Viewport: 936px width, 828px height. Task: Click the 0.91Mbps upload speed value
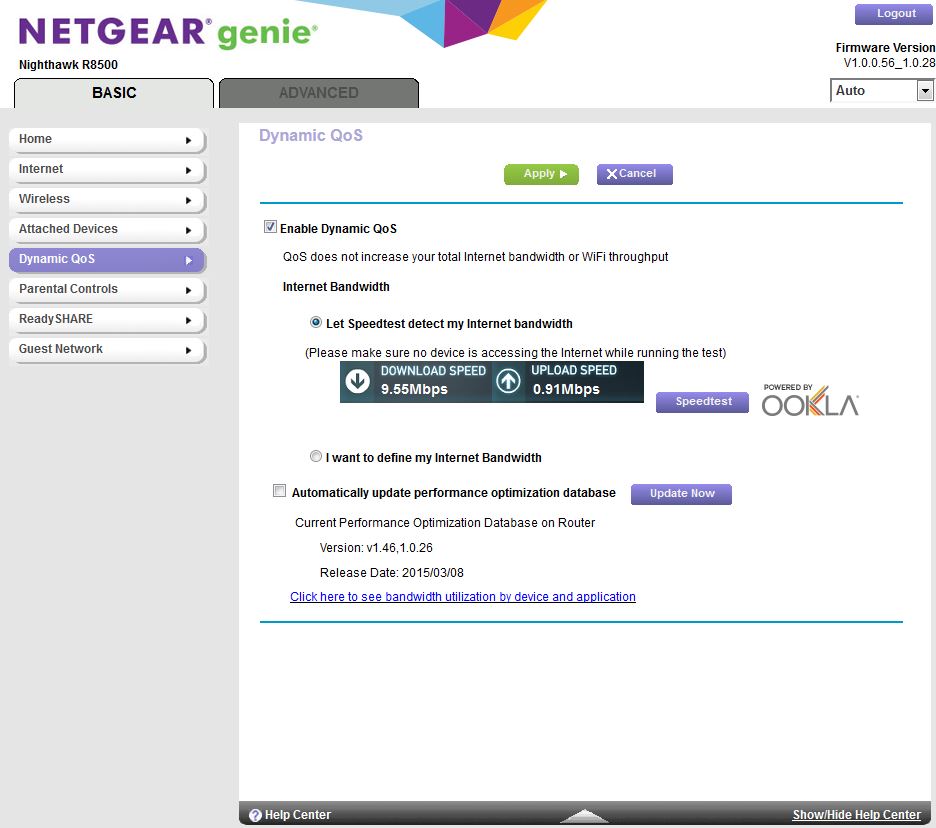pyautogui.click(x=566, y=390)
